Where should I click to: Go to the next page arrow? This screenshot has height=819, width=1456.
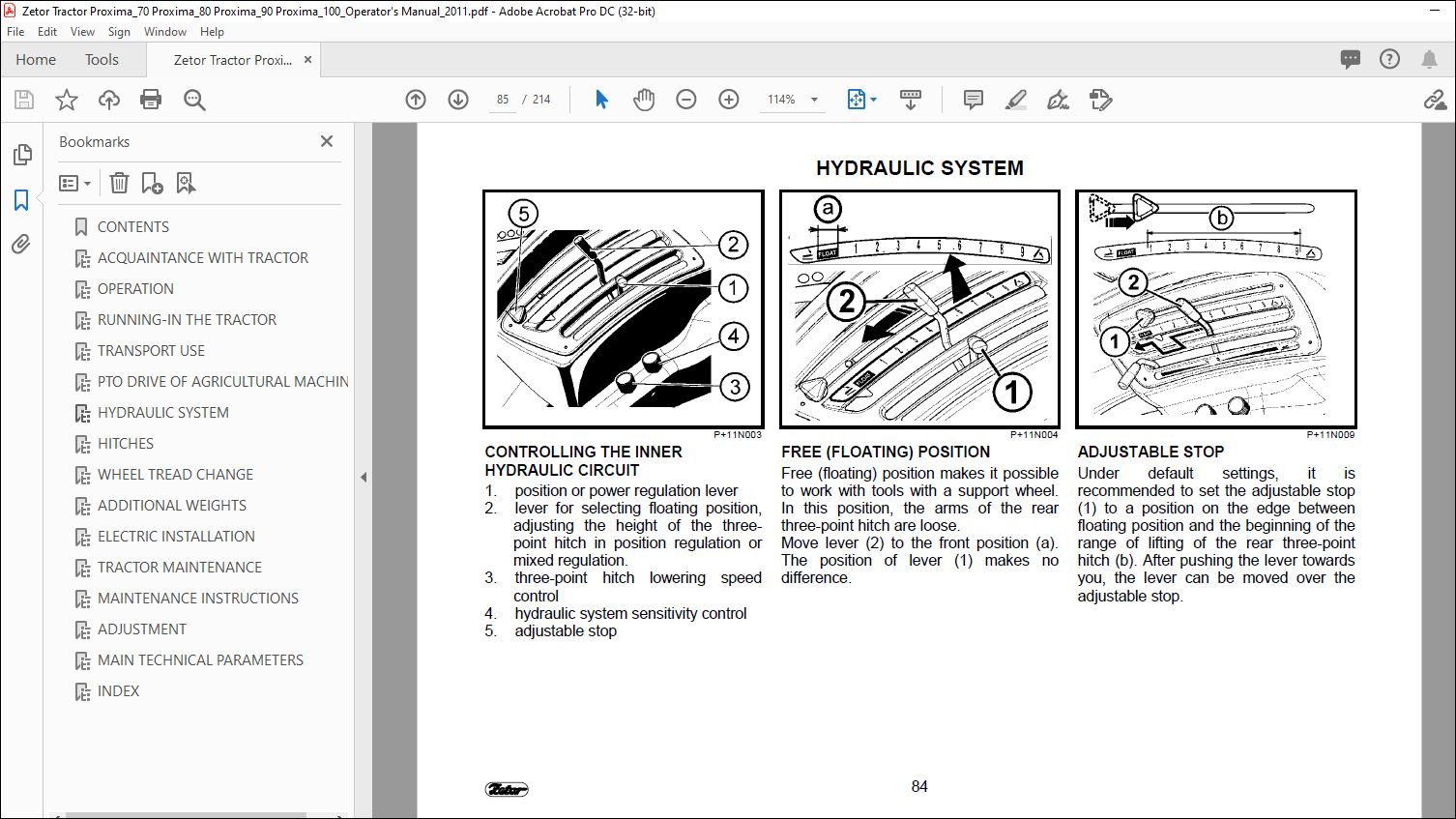[458, 100]
